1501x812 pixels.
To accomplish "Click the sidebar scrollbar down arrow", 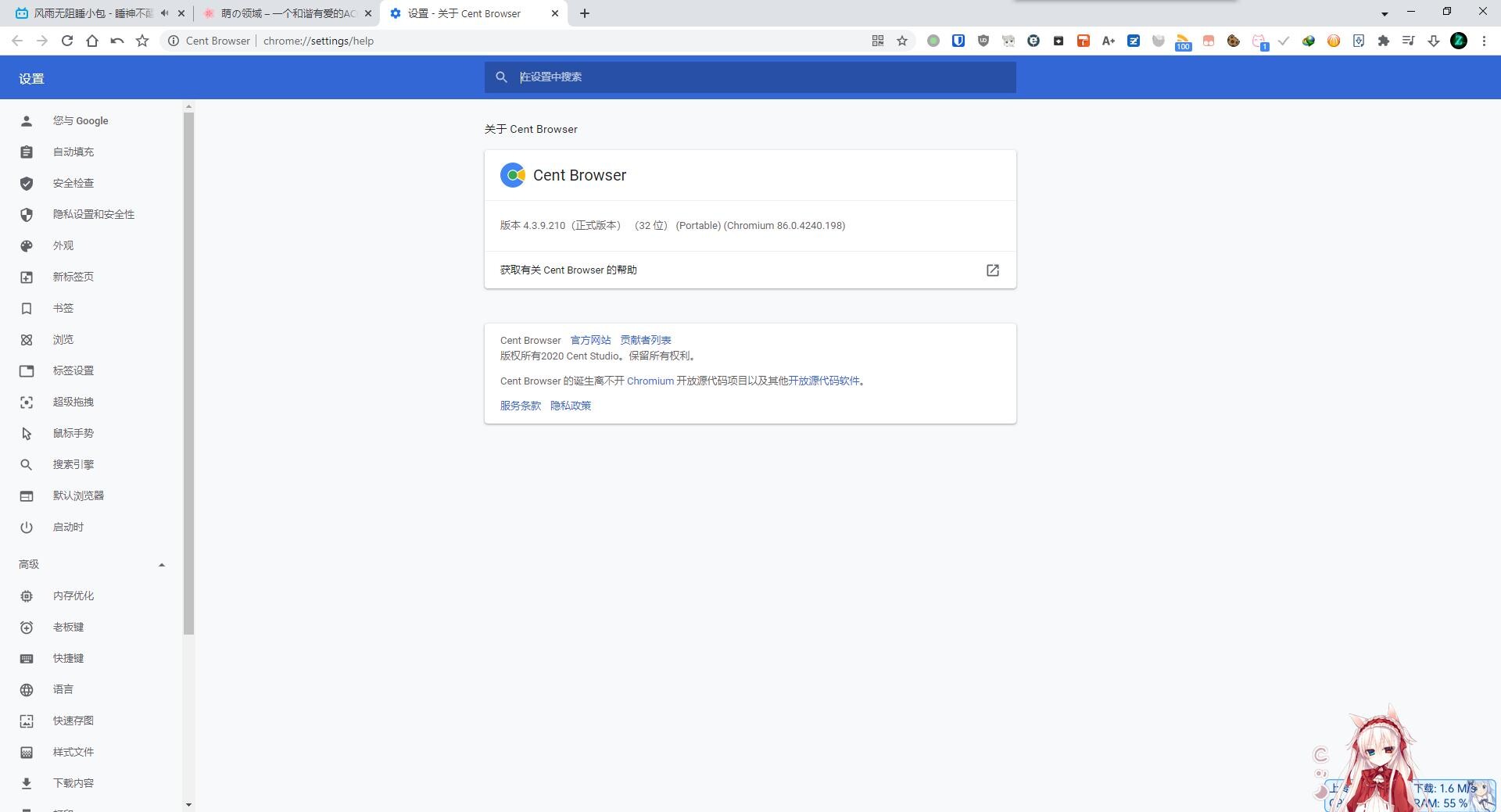I will 188,804.
